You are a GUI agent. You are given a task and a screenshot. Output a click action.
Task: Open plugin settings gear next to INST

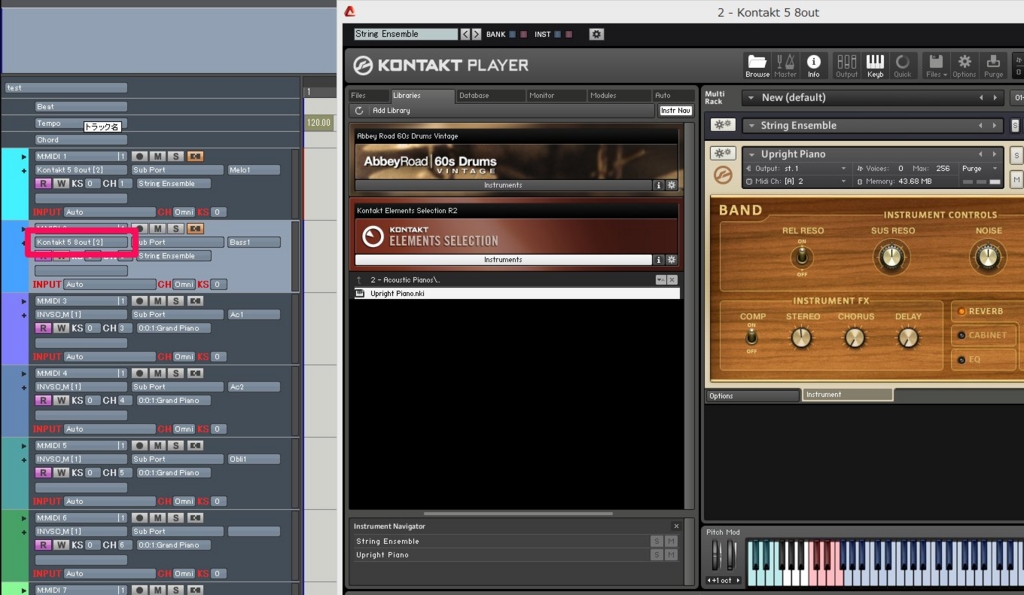(x=596, y=34)
